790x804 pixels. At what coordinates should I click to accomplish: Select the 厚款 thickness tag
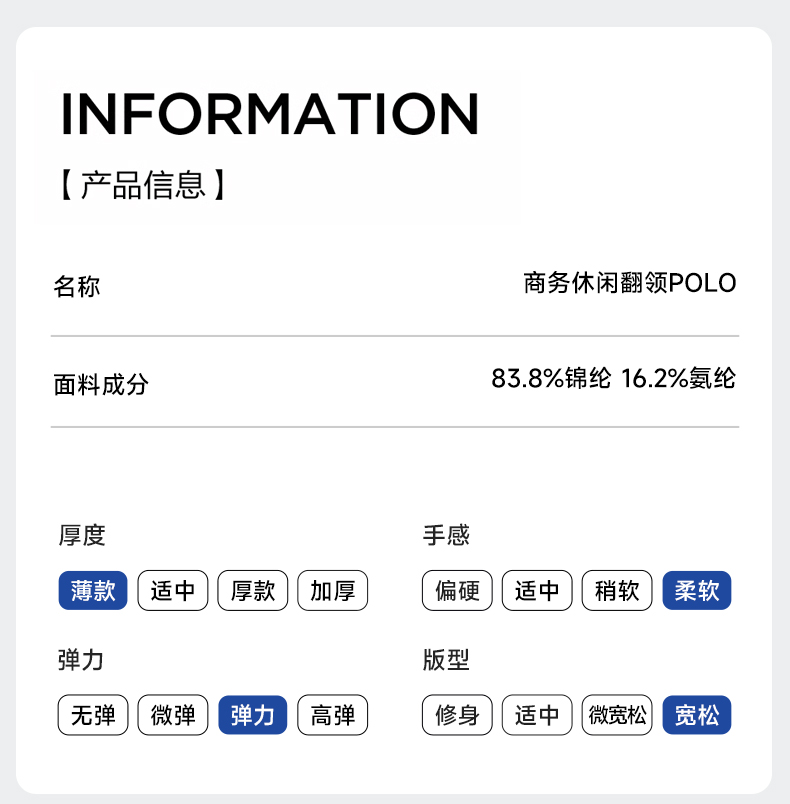(253, 591)
